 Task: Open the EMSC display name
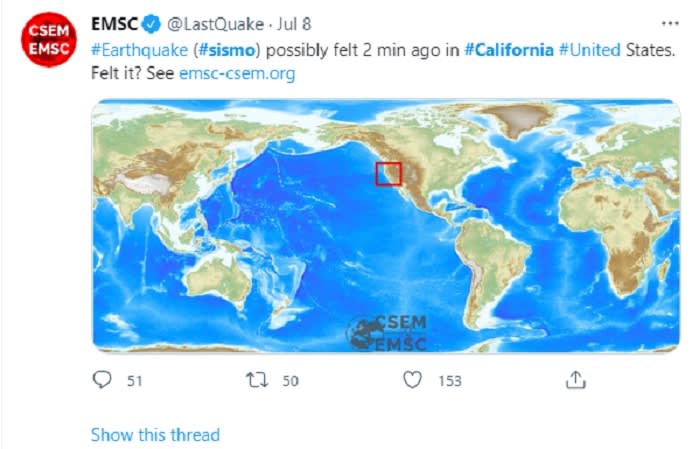click(x=114, y=25)
